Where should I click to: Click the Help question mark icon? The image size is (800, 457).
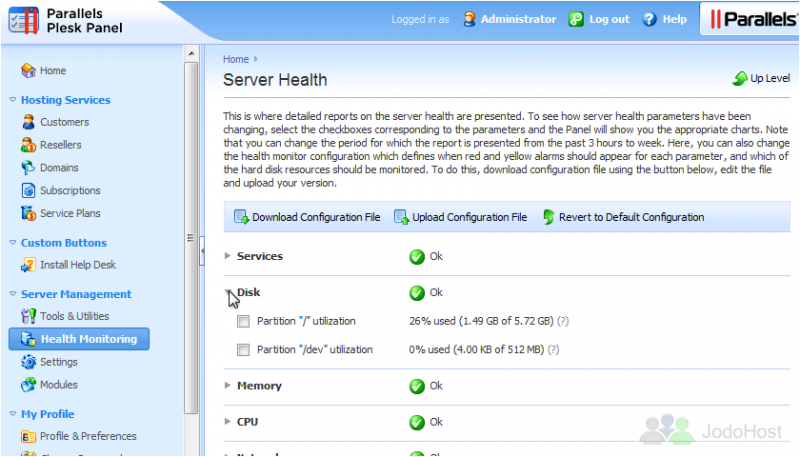649,19
